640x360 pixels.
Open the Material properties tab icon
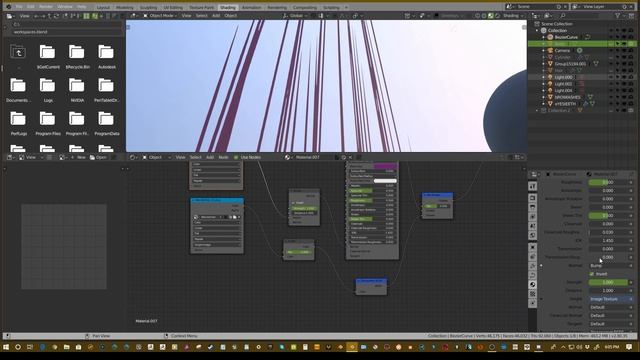tap(533, 284)
